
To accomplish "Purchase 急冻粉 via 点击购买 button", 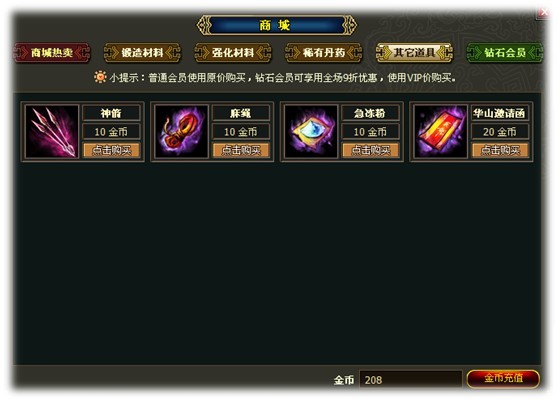I will click(370, 150).
